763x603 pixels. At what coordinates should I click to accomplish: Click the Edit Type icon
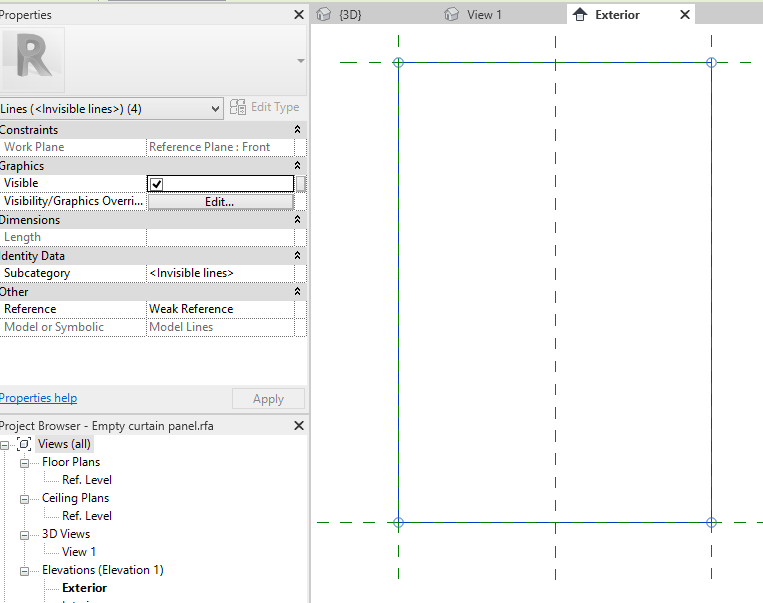tap(237, 107)
